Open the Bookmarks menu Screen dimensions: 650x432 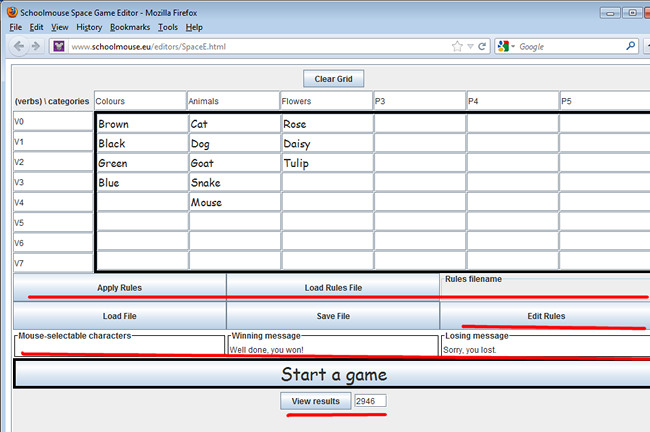pyautogui.click(x=131, y=27)
